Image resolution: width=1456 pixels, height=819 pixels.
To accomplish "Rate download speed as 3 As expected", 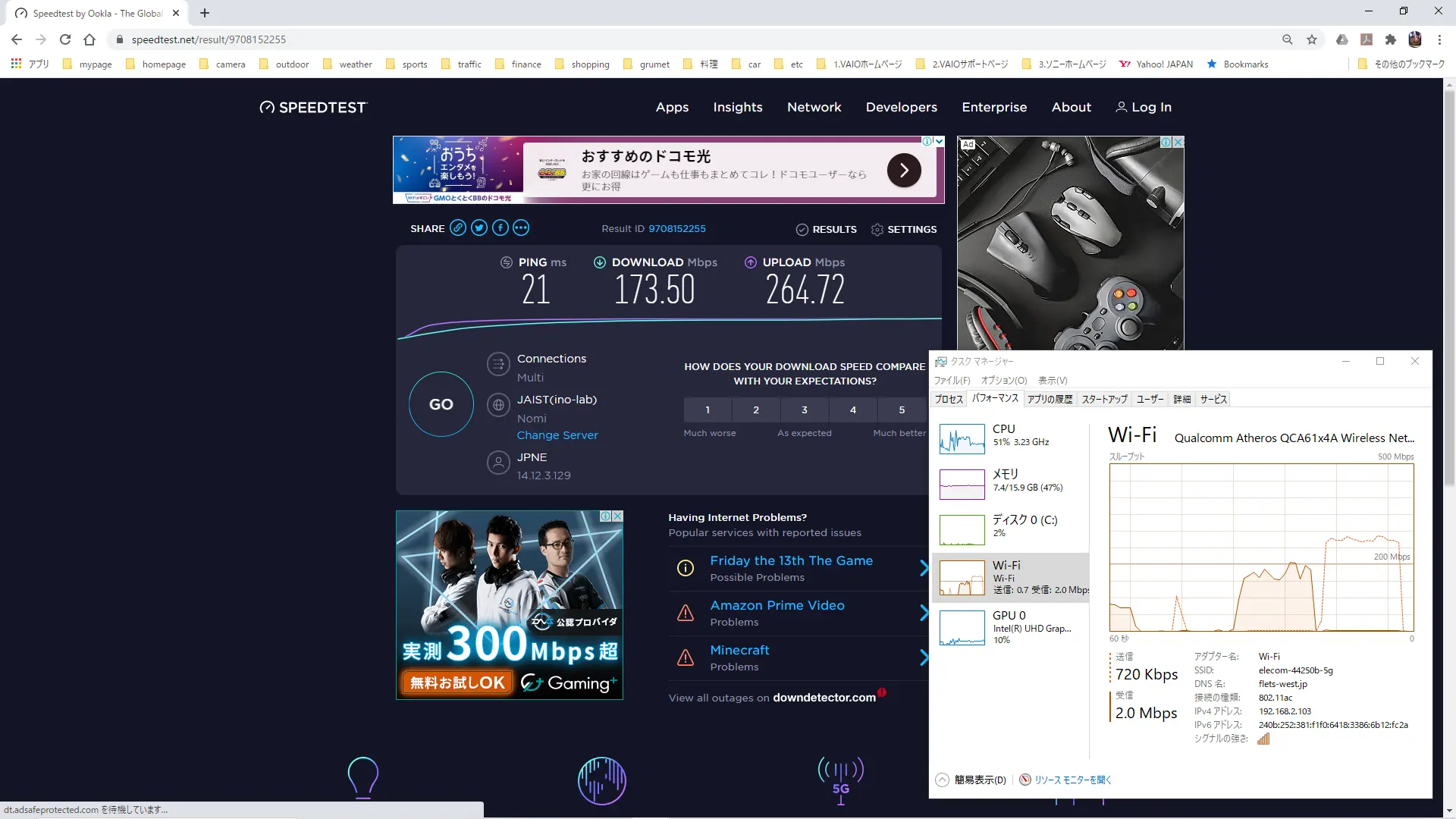I will [805, 409].
